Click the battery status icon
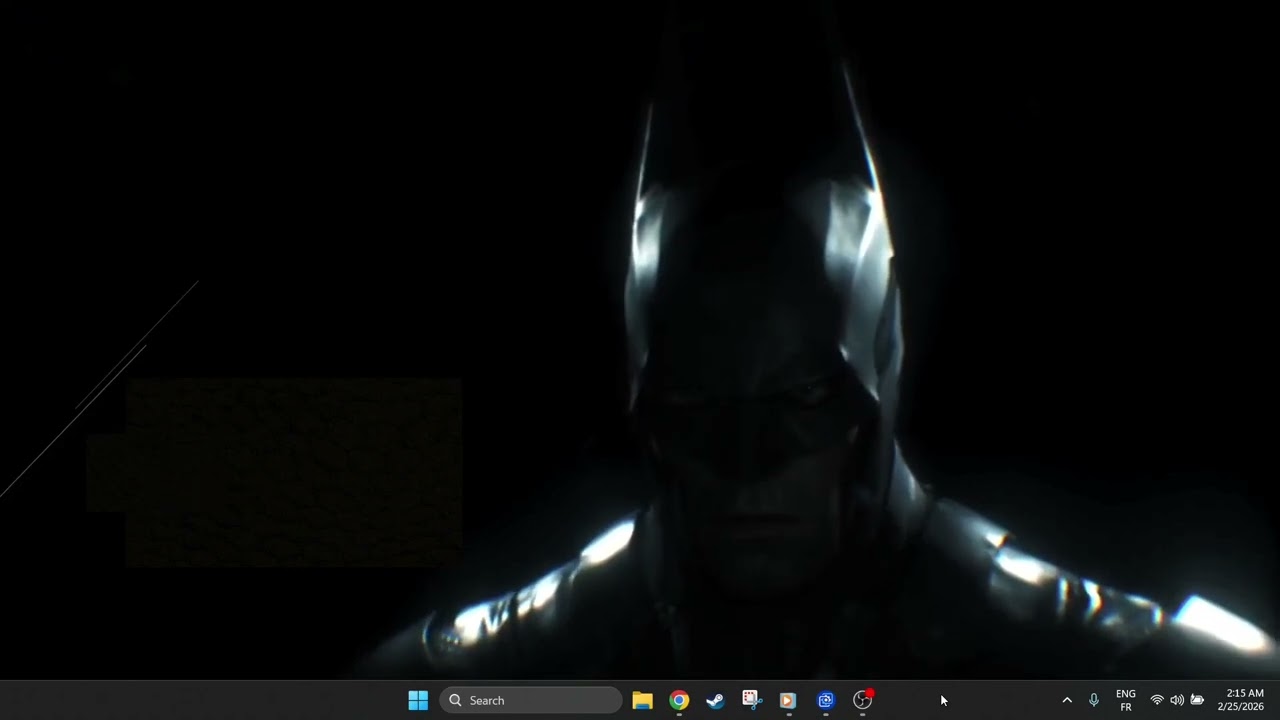The image size is (1280, 720). click(1197, 700)
